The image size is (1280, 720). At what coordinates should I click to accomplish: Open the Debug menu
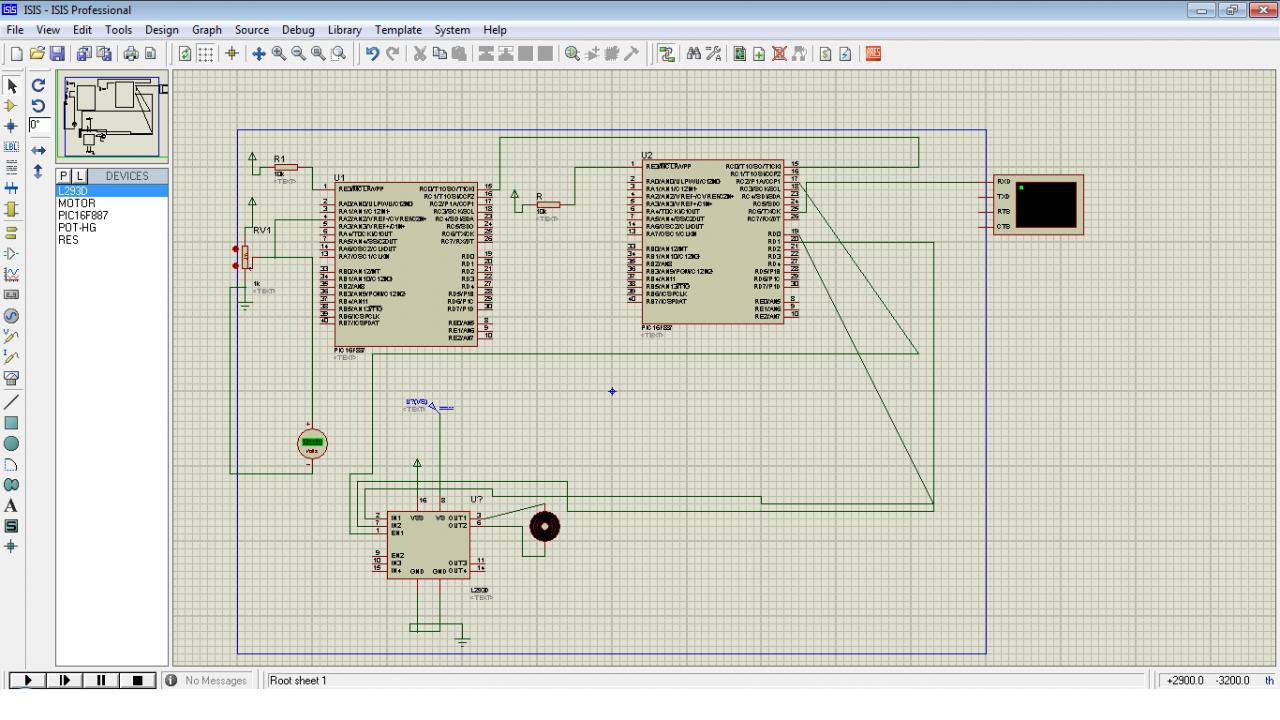click(298, 30)
